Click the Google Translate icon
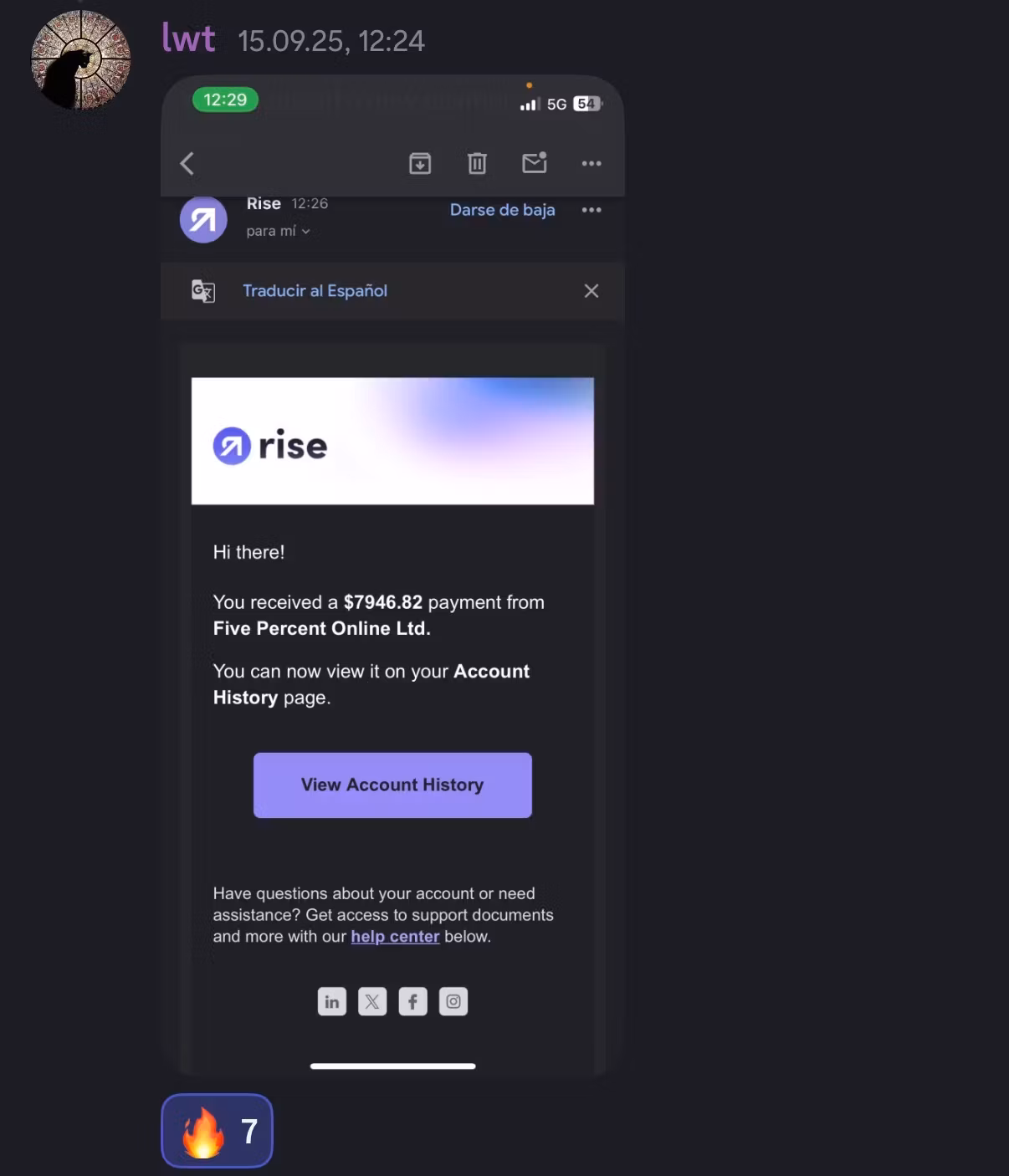 [x=203, y=291]
